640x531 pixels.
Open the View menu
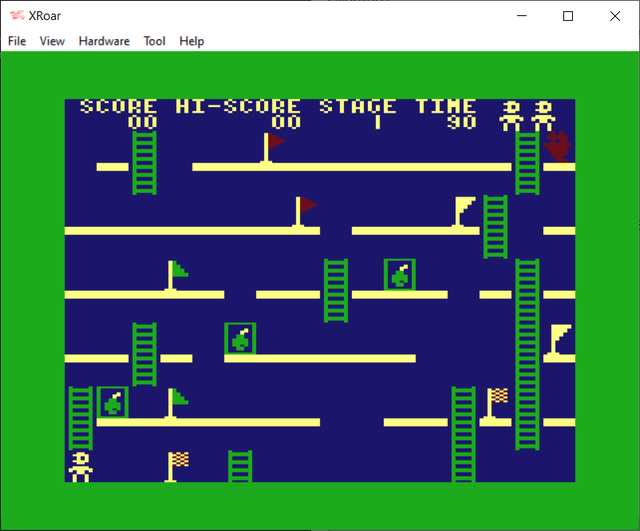(x=52, y=41)
